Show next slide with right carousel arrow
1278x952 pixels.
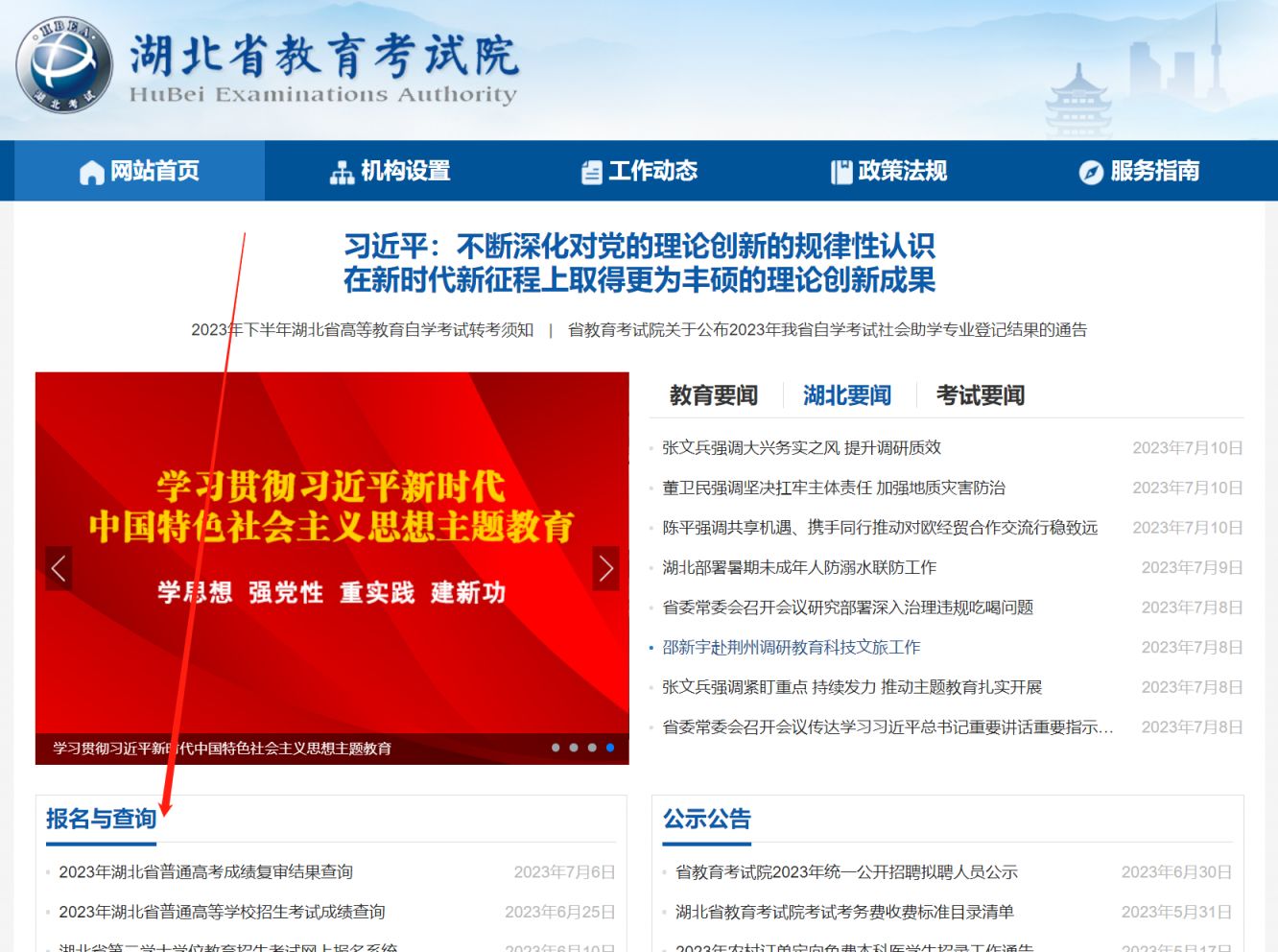[x=606, y=568]
